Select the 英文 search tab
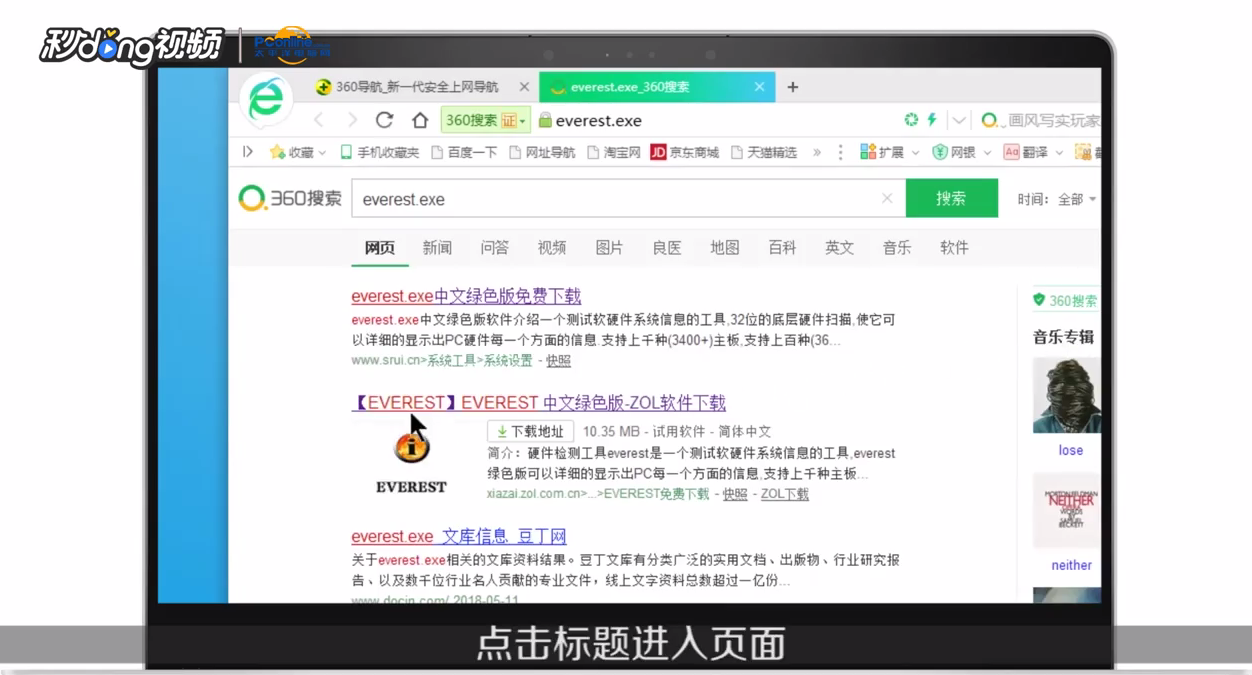This screenshot has height=675, width=1252. [840, 248]
